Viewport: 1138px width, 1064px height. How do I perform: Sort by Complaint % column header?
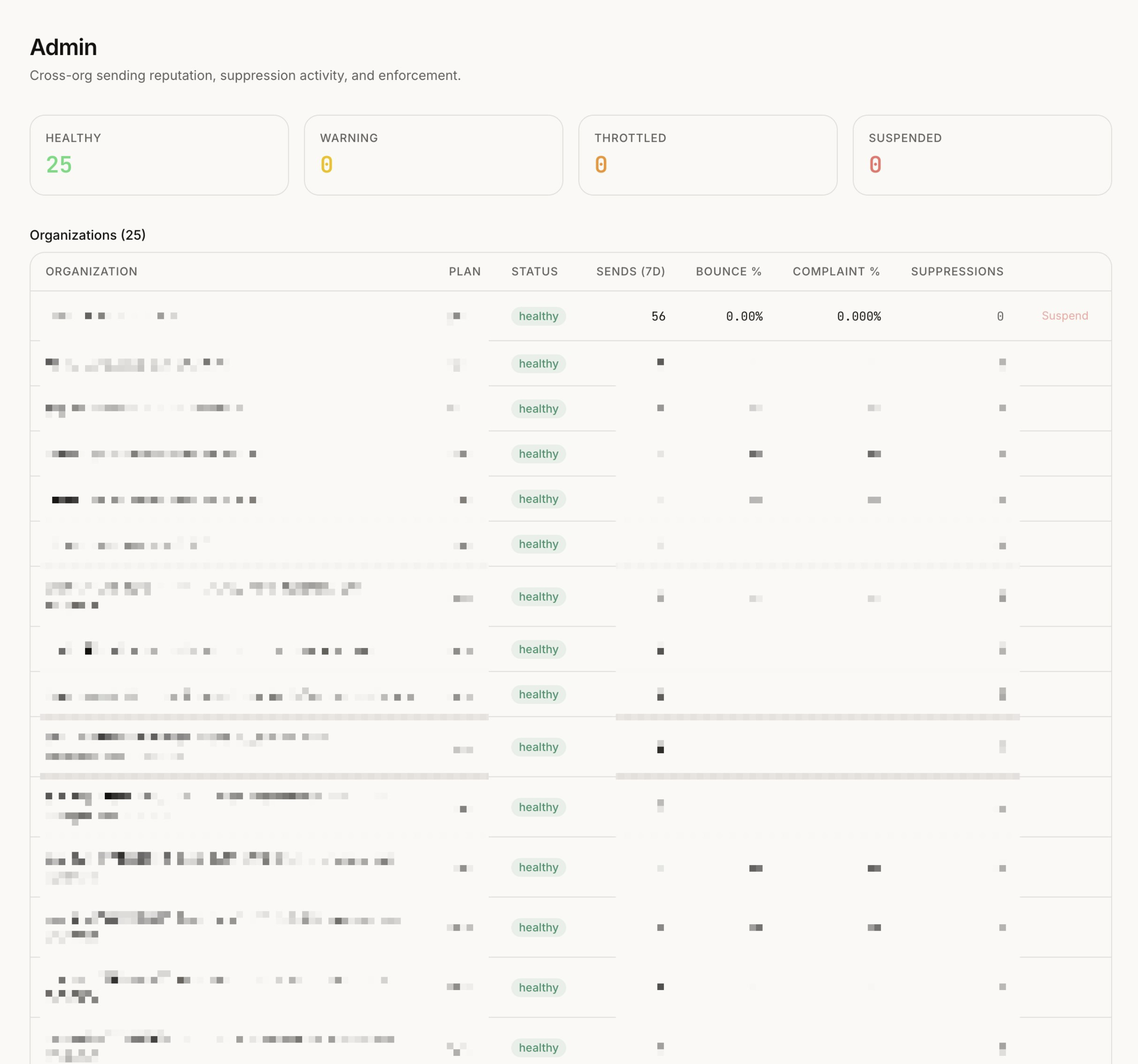(836, 271)
